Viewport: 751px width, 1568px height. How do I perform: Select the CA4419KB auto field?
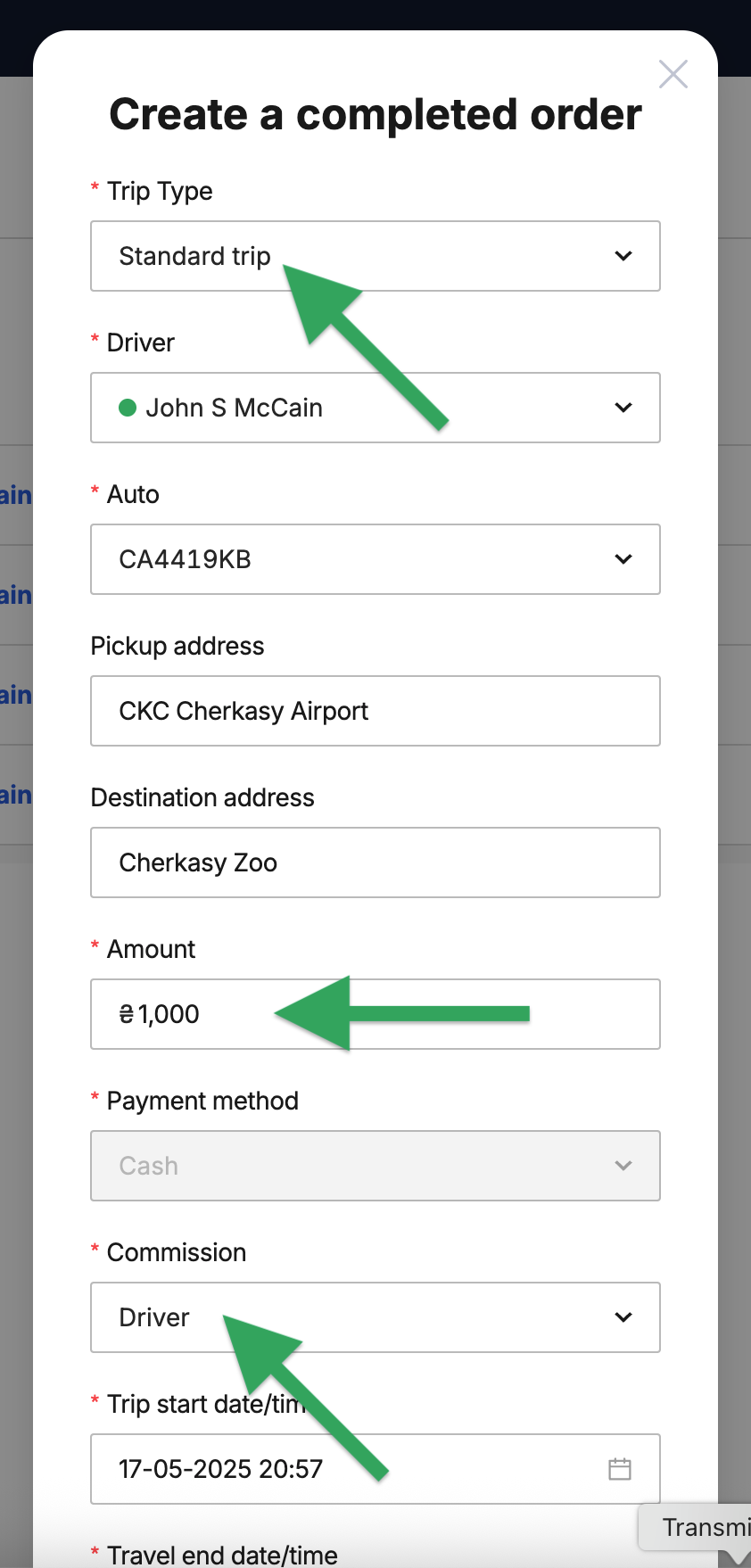click(375, 559)
